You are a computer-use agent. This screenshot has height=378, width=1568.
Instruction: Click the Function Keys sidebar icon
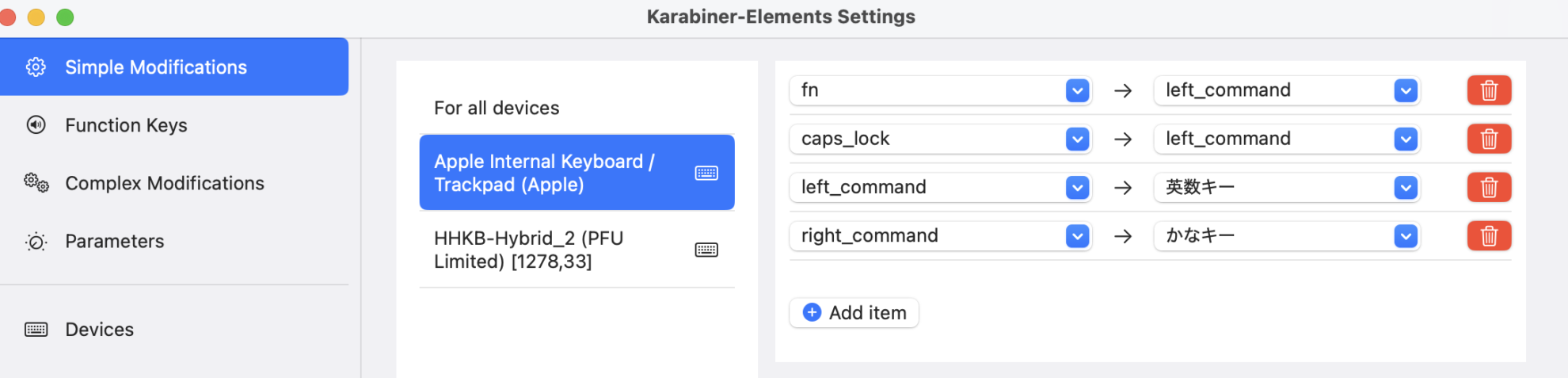tap(36, 125)
